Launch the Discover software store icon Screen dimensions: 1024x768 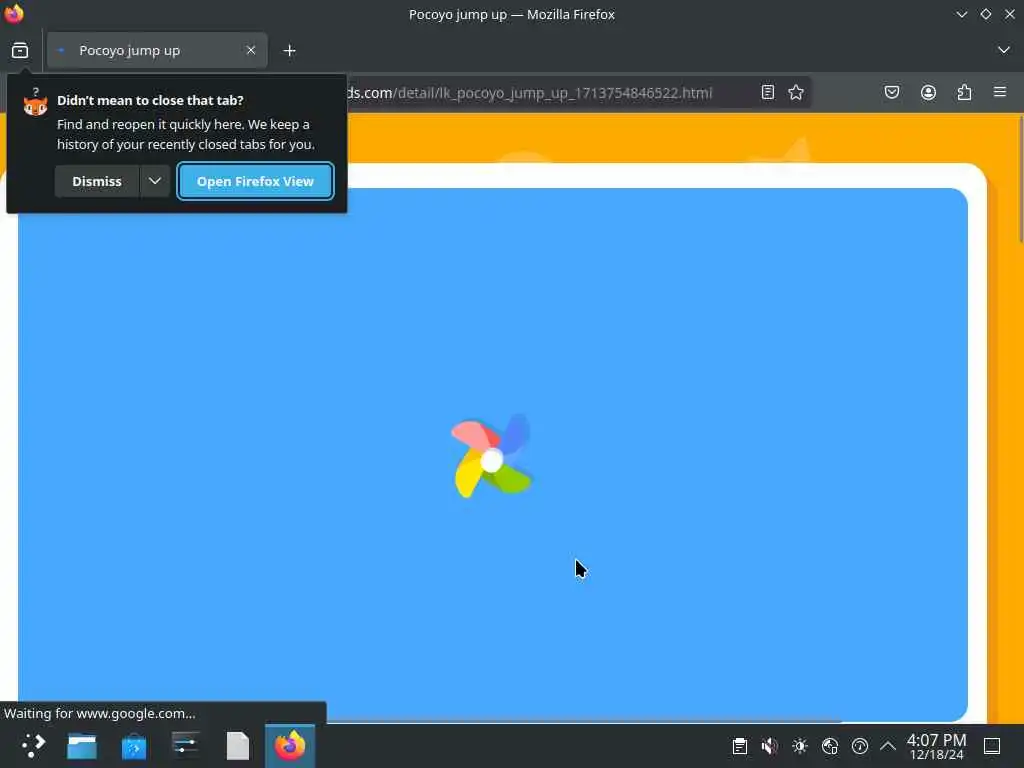134,746
